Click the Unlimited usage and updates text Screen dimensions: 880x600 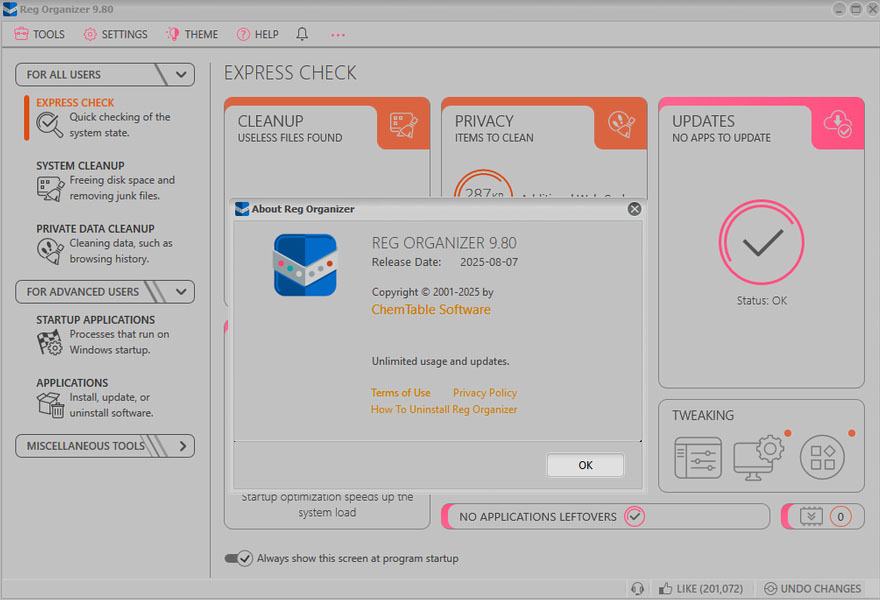point(441,361)
